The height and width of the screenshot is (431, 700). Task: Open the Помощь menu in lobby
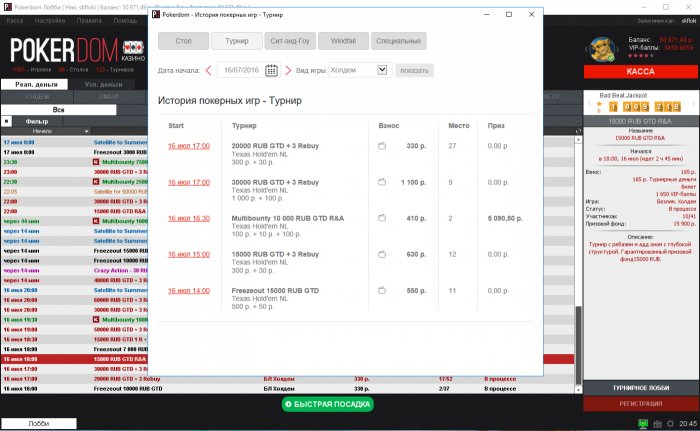pyautogui.click(x=125, y=21)
